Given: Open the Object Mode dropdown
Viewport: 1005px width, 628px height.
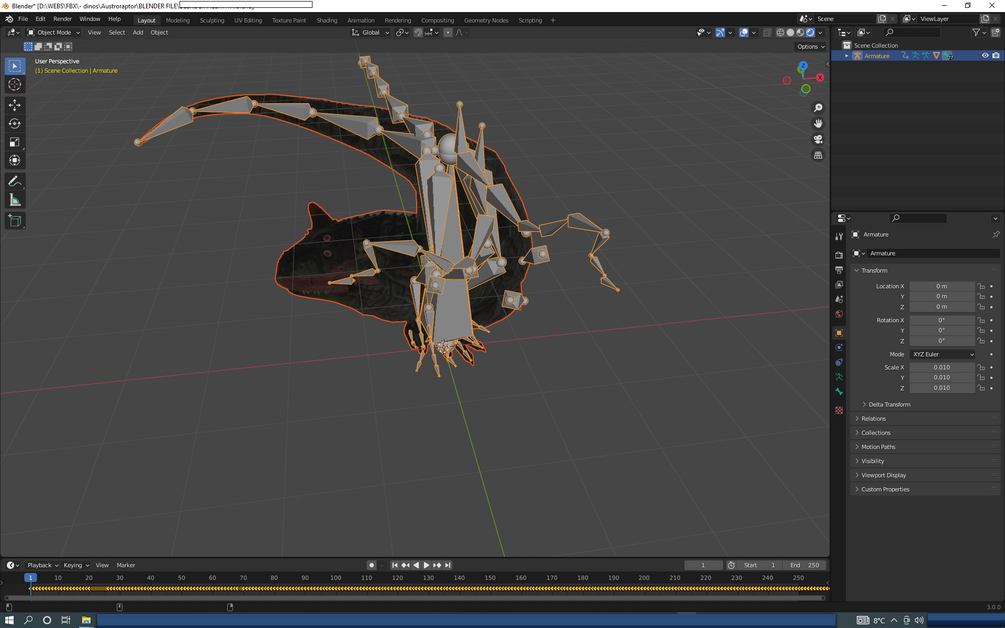Looking at the screenshot, I should coord(53,32).
